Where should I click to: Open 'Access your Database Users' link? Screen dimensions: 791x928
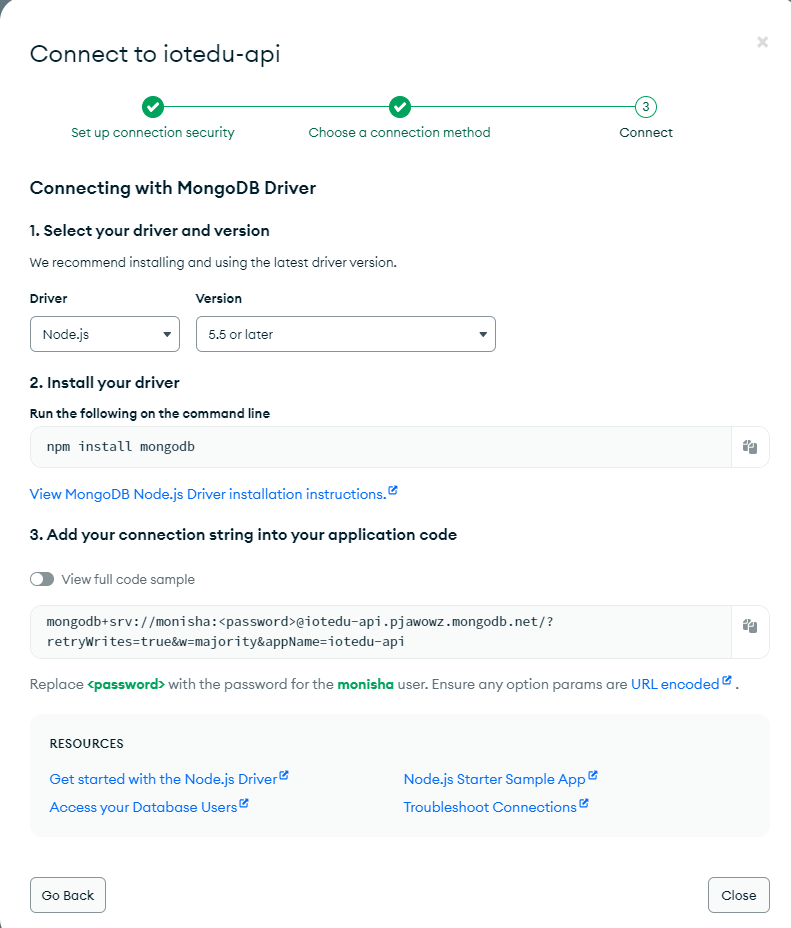[x=143, y=807]
